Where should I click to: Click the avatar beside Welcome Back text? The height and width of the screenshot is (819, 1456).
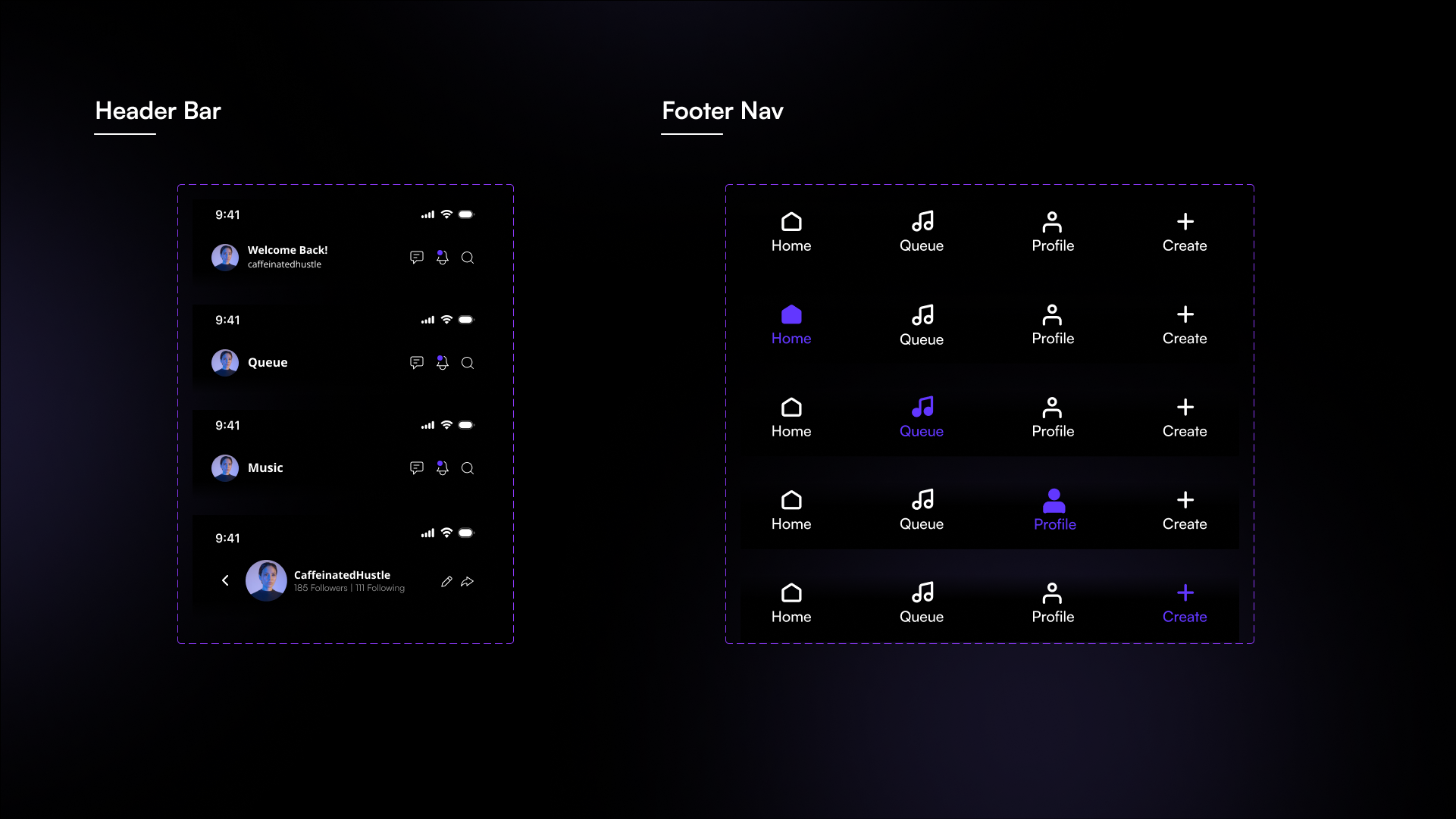tap(225, 258)
